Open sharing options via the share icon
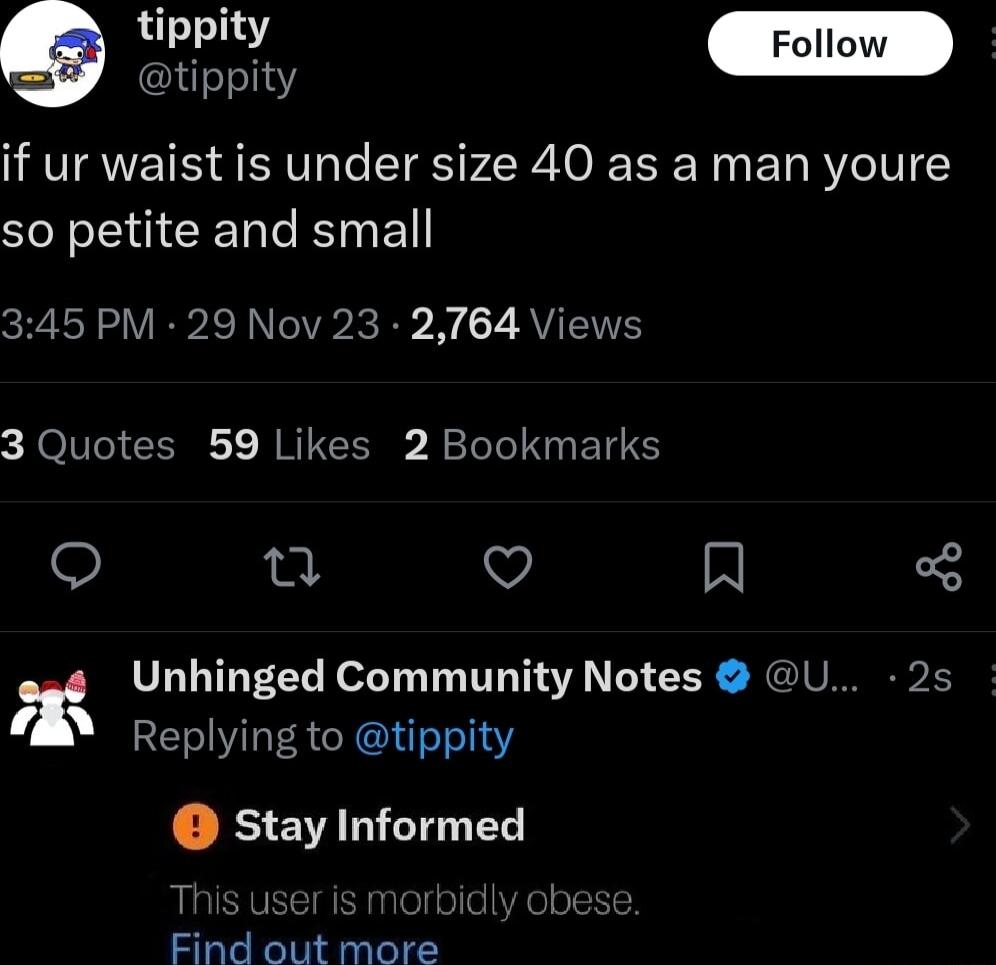The height and width of the screenshot is (965, 996). click(x=940, y=566)
